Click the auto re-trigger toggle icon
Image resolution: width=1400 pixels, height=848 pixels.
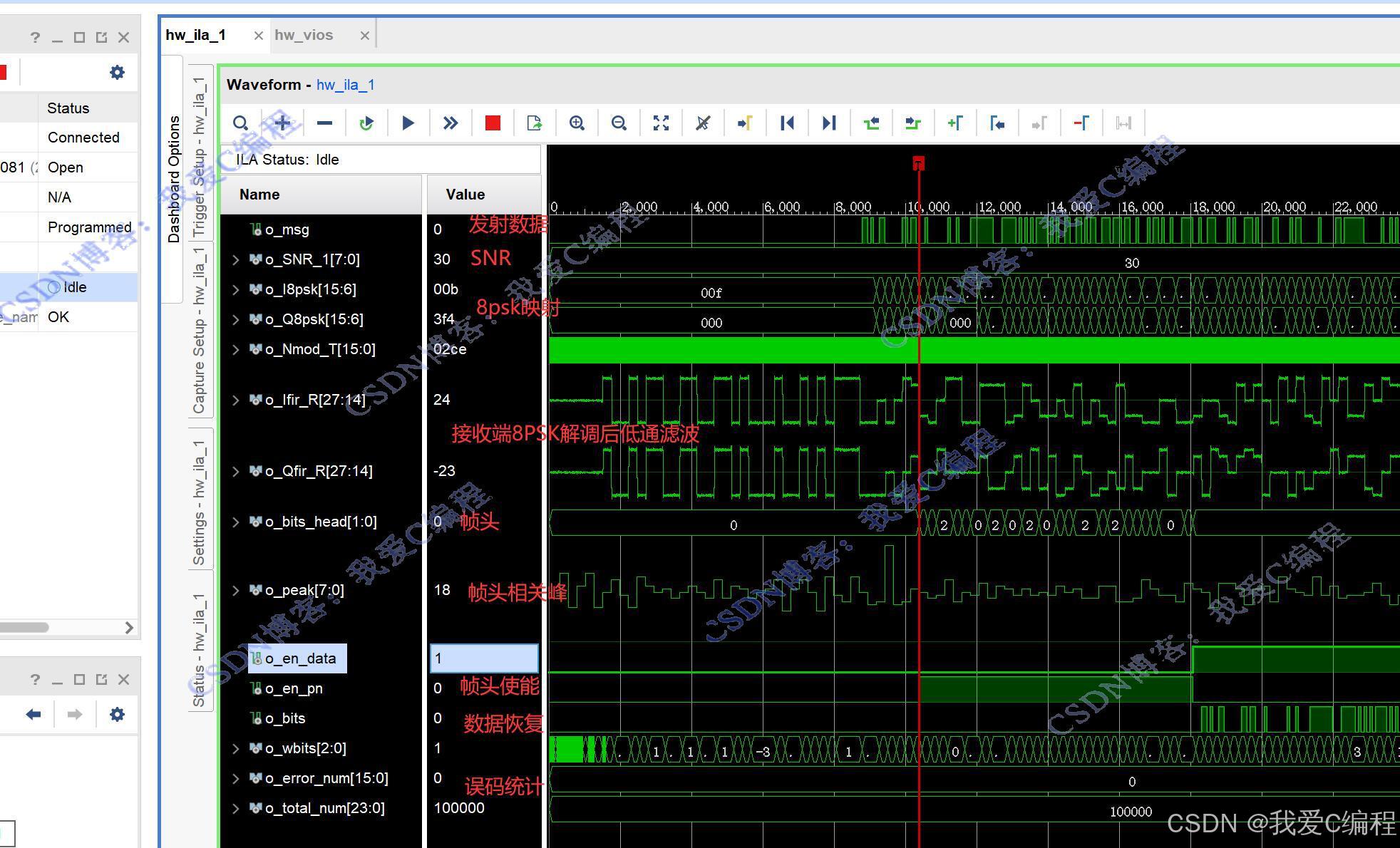[366, 123]
